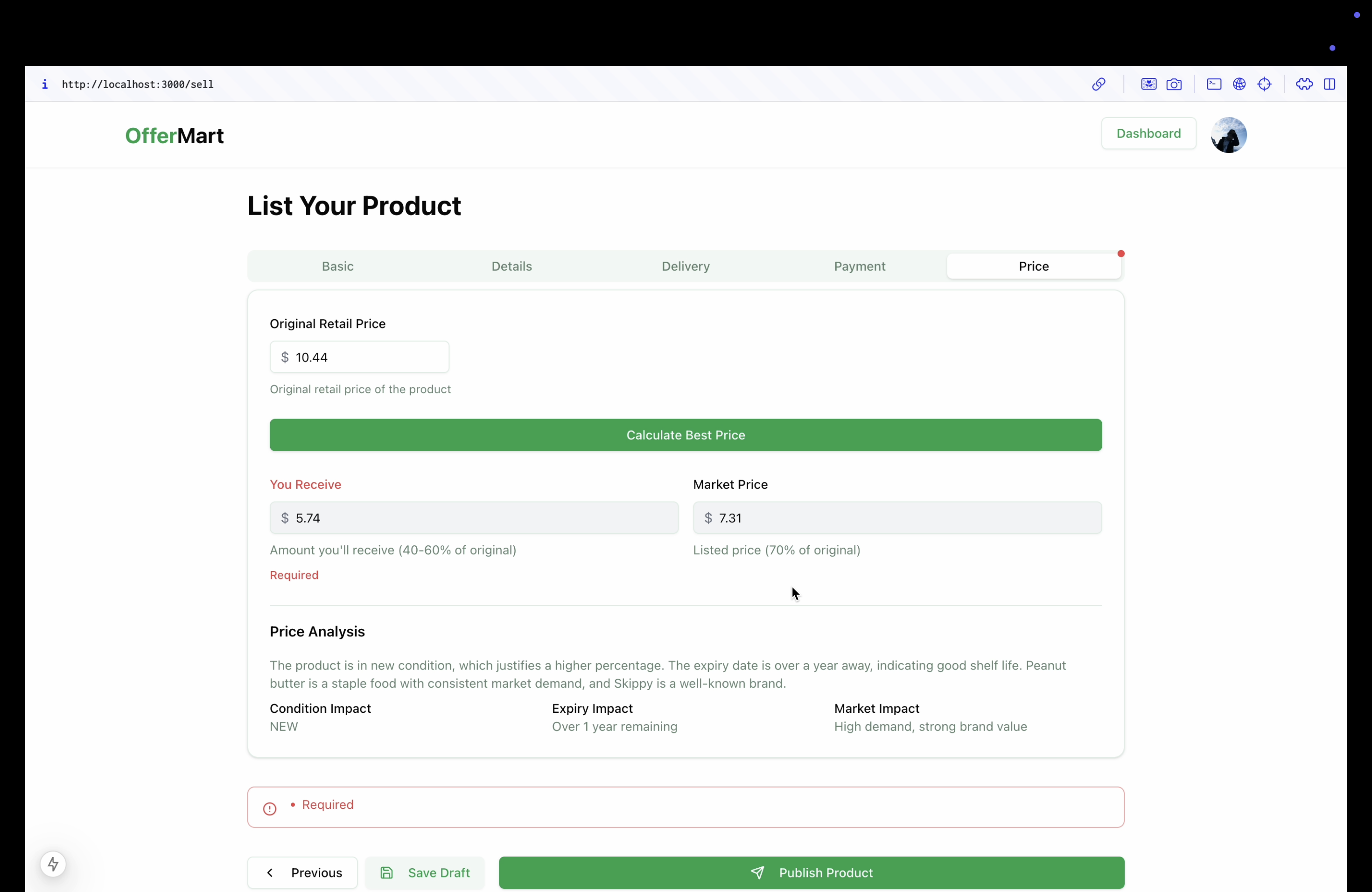This screenshot has height=892, width=1372.
Task: Click the globe network icon
Action: tap(1239, 84)
